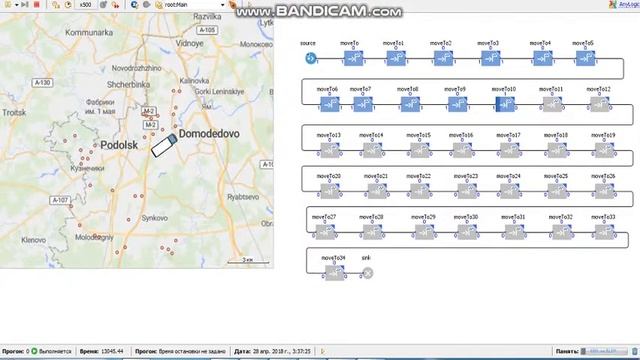Select the moveTo9 block

[x=458, y=104]
